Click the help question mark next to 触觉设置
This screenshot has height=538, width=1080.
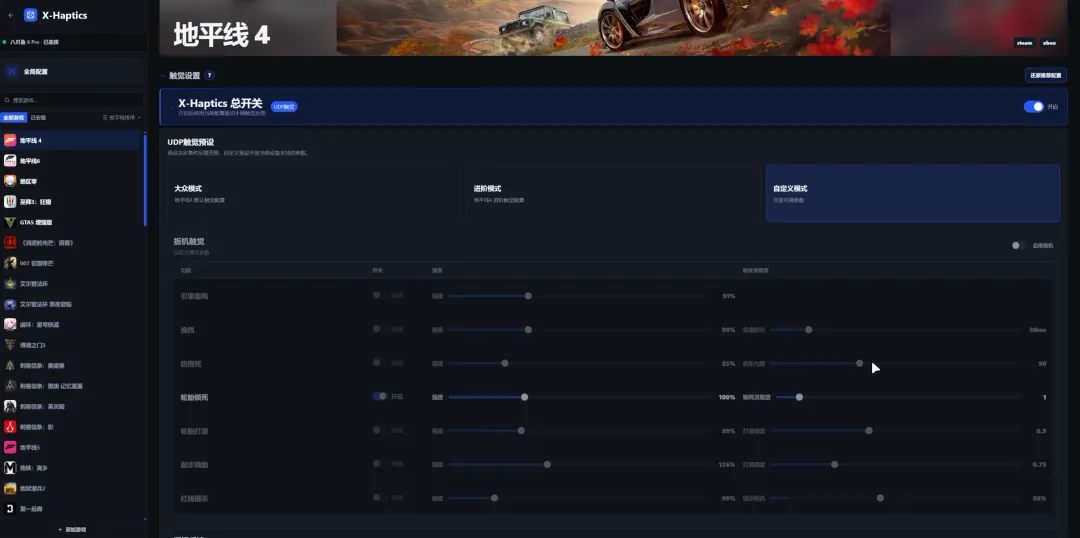point(209,75)
